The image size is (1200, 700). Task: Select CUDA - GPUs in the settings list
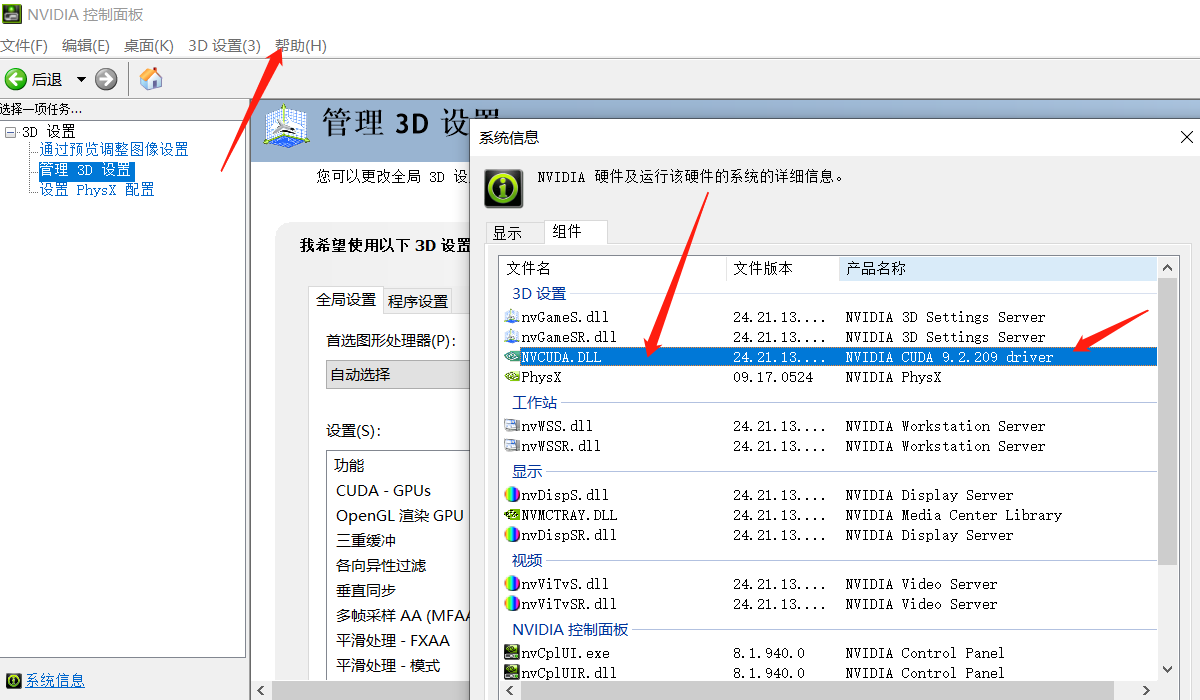point(384,490)
